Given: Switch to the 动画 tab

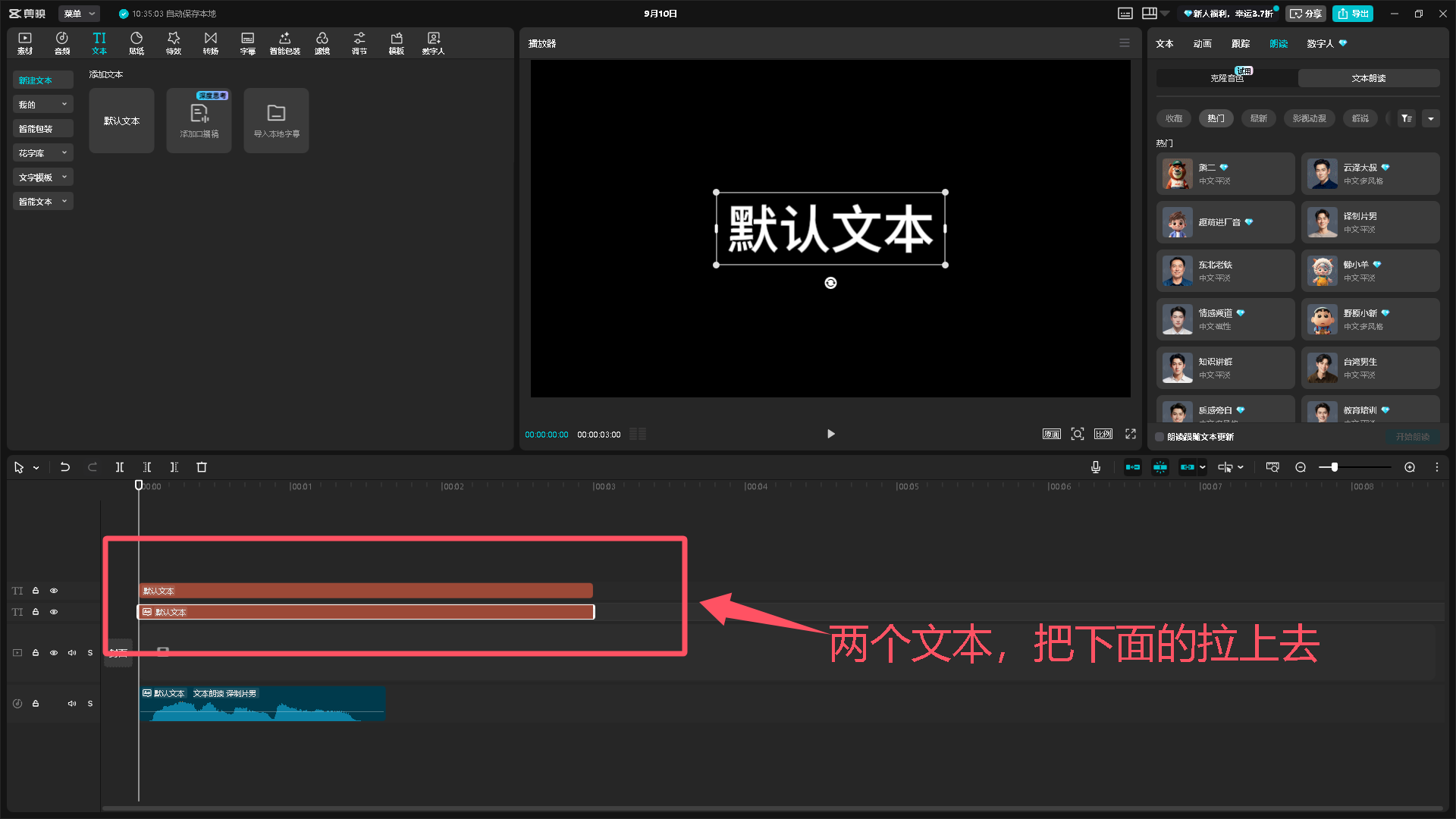Looking at the screenshot, I should [x=1202, y=44].
